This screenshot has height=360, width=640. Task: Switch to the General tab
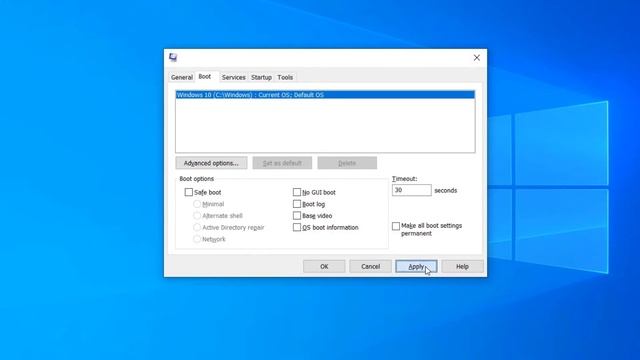coord(182,77)
